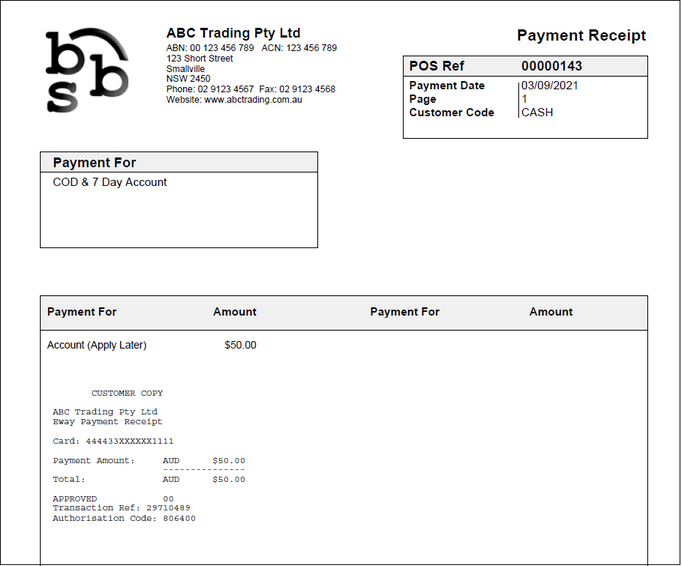Select the Customer Code value CASH
Image resolution: width=682 pixels, height=566 pixels.
click(537, 113)
